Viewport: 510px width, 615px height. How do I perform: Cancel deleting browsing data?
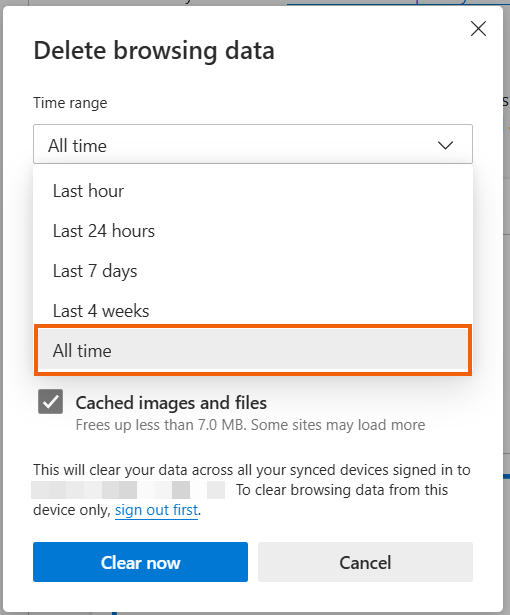pyautogui.click(x=365, y=562)
